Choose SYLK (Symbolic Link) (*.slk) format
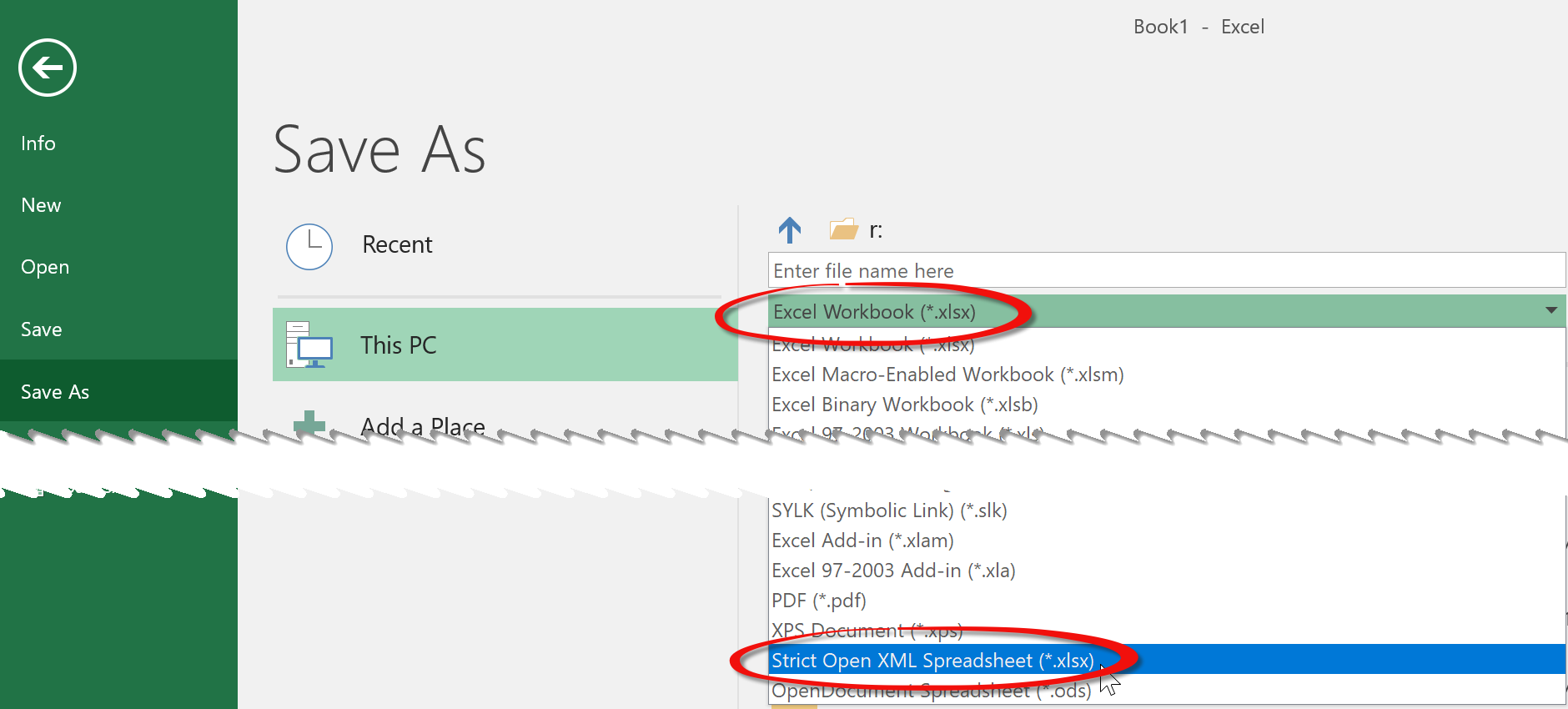The height and width of the screenshot is (709, 1568). (x=889, y=510)
